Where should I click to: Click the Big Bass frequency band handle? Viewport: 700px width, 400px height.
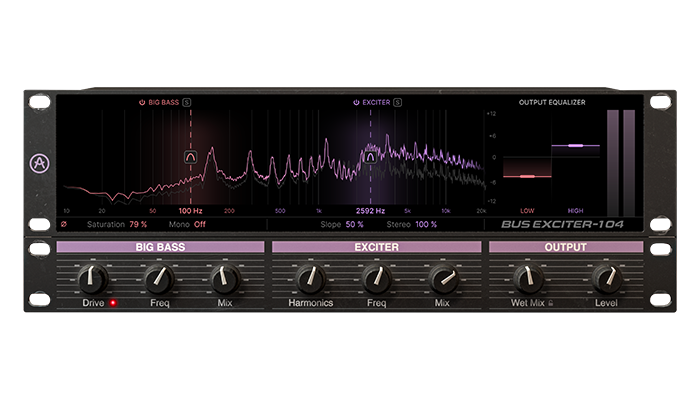[191, 157]
